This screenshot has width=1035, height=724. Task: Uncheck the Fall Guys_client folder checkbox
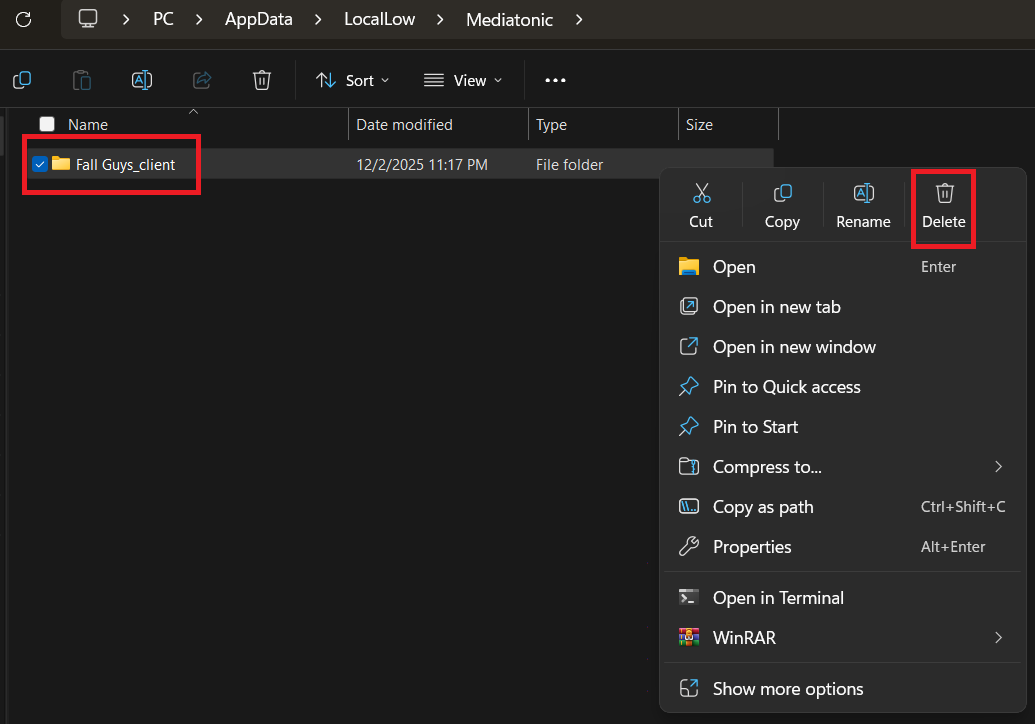point(40,164)
